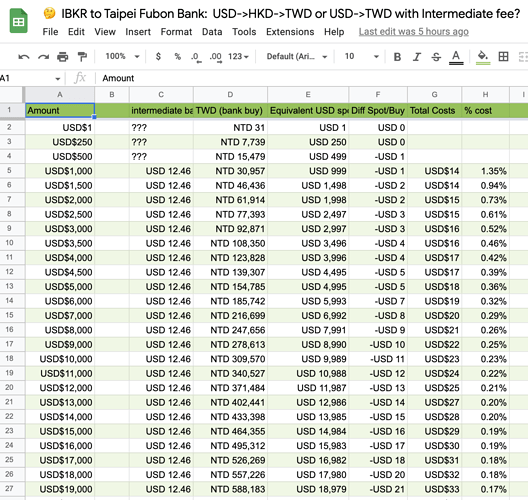The width and height of the screenshot is (528, 500).
Task: Select cell 'USD 12.46' in row 10
Action: 161,243
